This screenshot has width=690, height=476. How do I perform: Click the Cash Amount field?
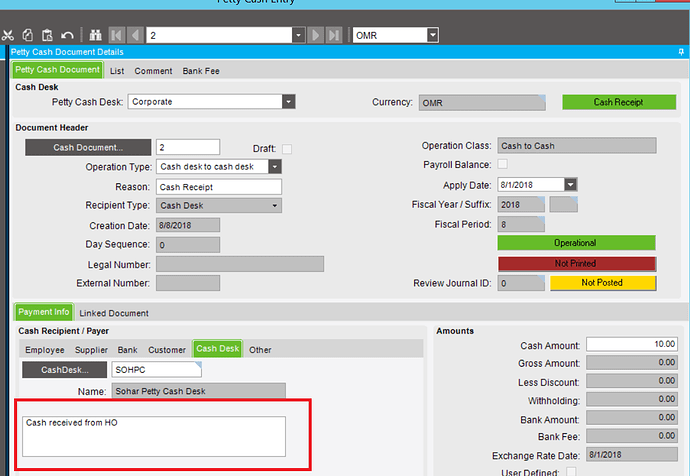tap(632, 344)
